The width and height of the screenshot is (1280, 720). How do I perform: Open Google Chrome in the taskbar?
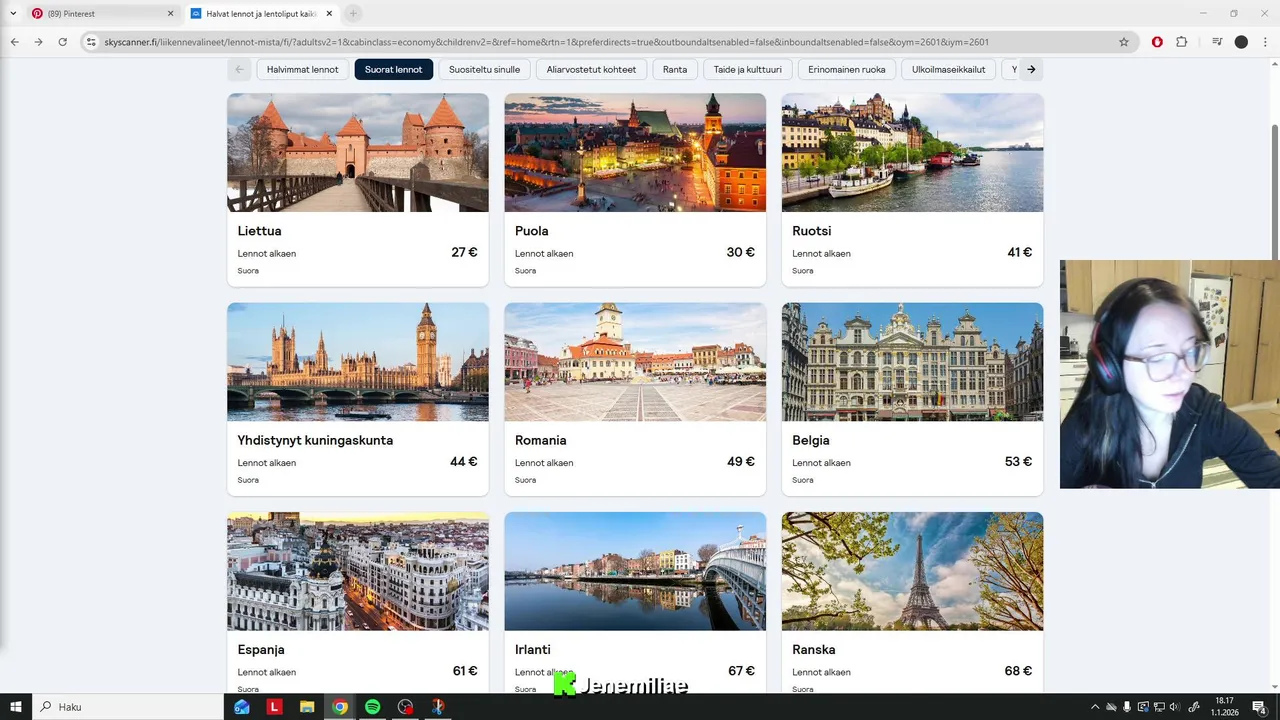[340, 707]
